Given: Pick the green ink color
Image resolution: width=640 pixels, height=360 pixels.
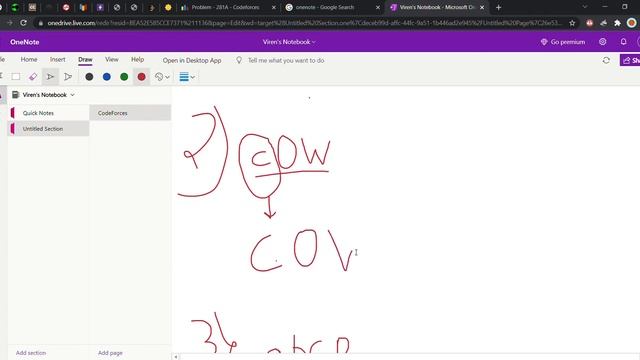Looking at the screenshot, I should pyautogui.click(x=124, y=77).
